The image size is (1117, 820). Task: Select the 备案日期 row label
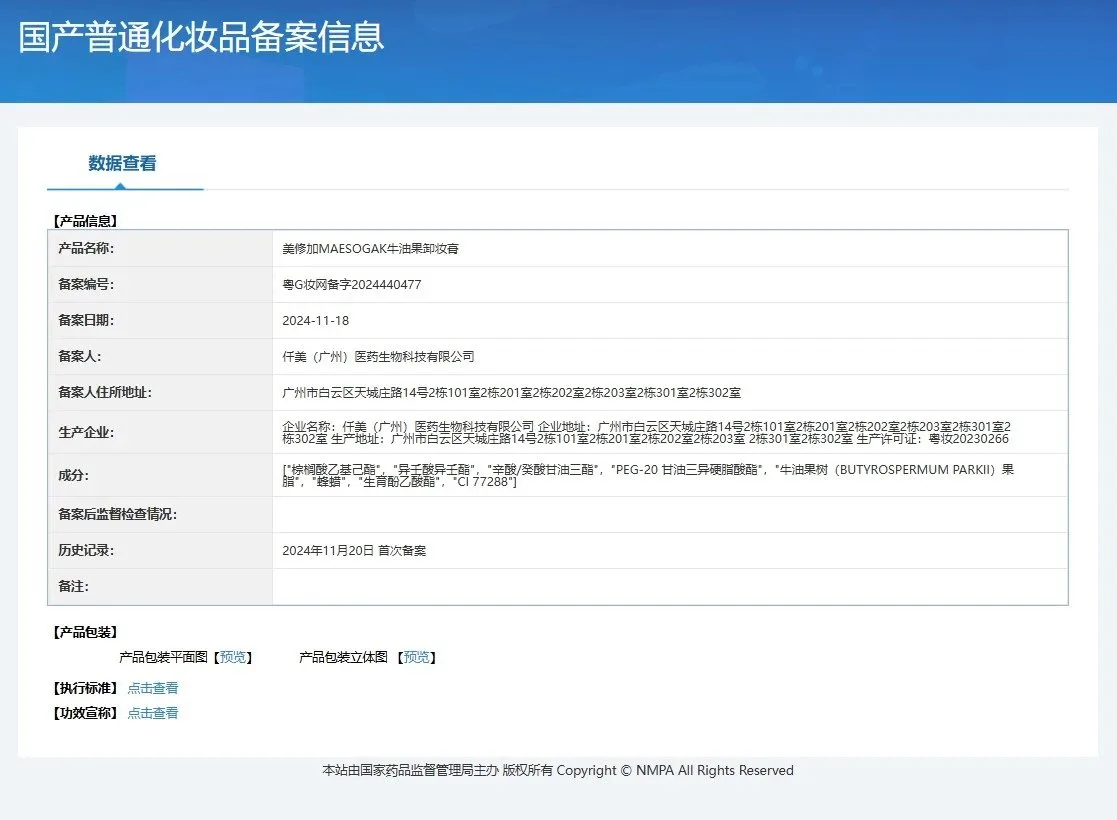tap(86, 321)
